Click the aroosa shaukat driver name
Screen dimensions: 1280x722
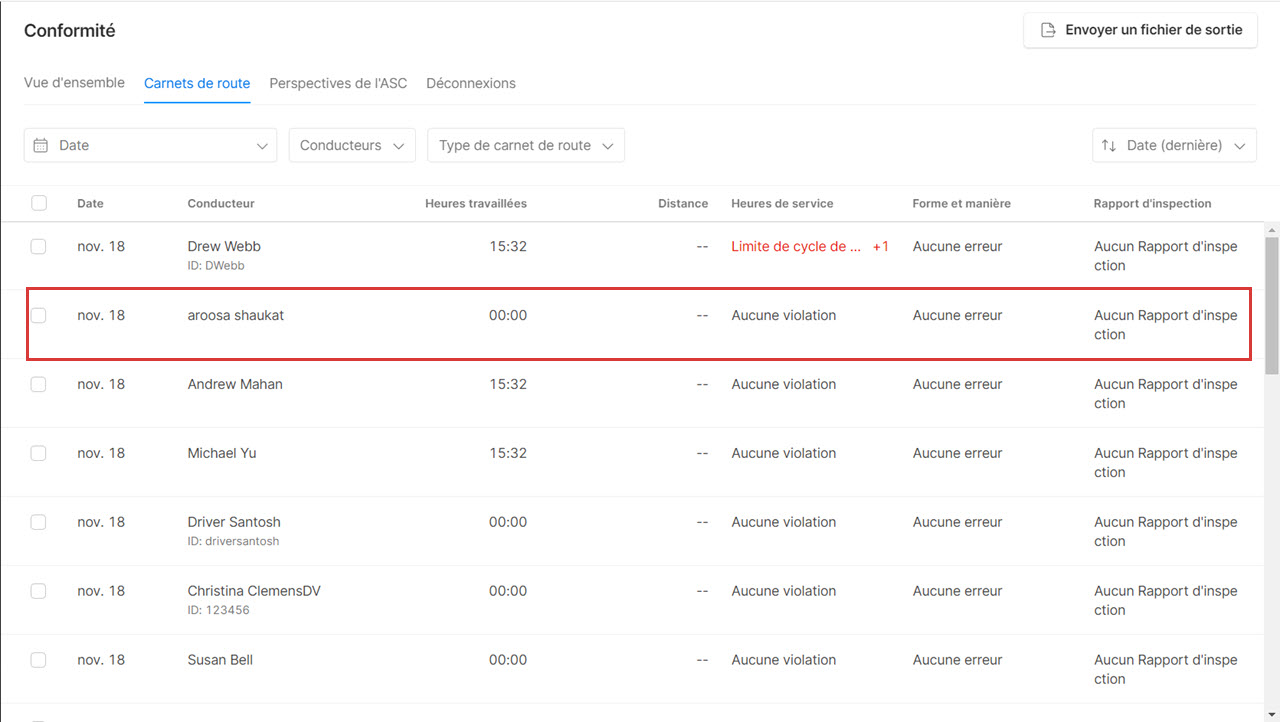(x=236, y=315)
